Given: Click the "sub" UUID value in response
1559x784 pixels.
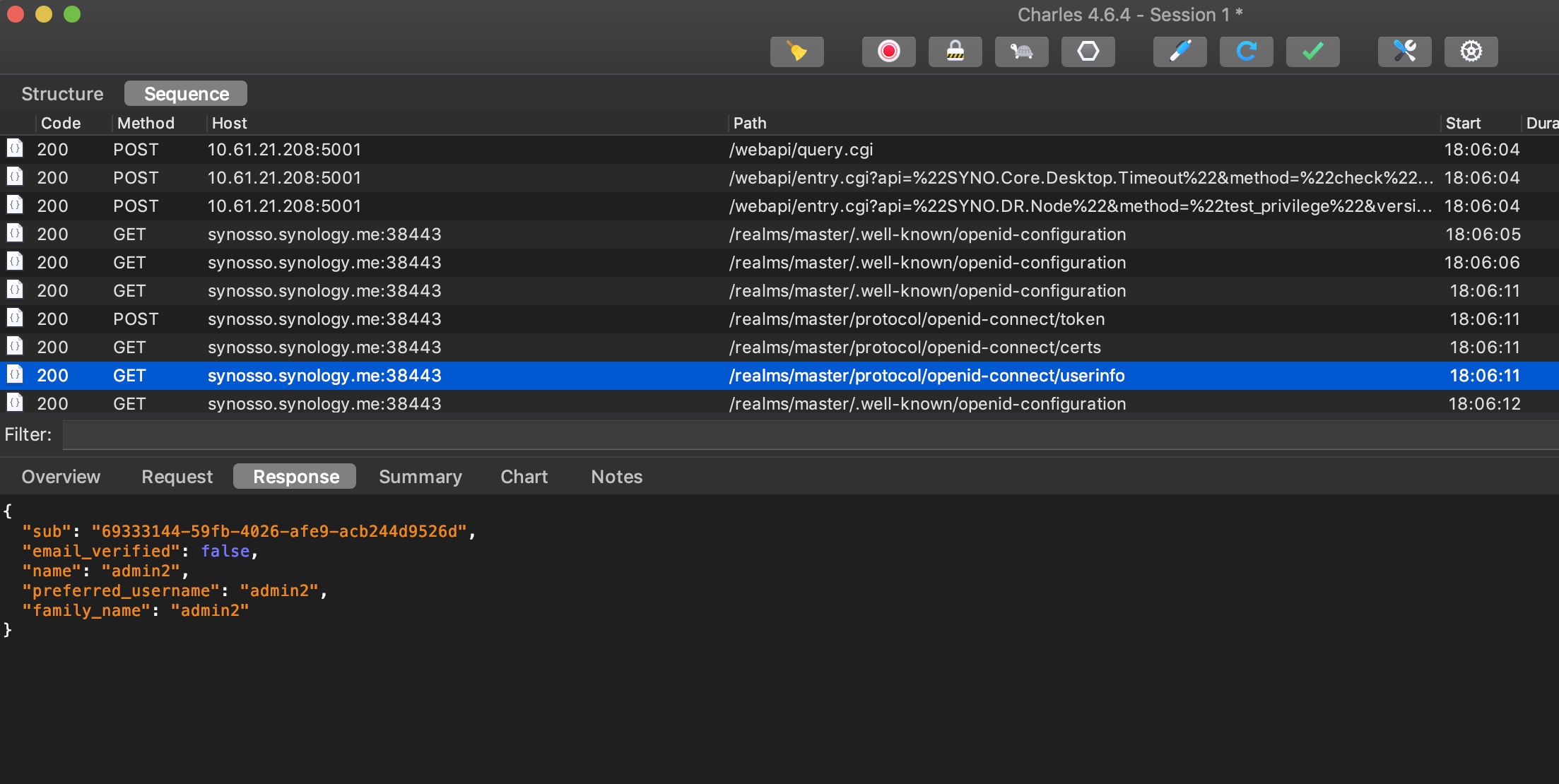Looking at the screenshot, I should [279, 532].
